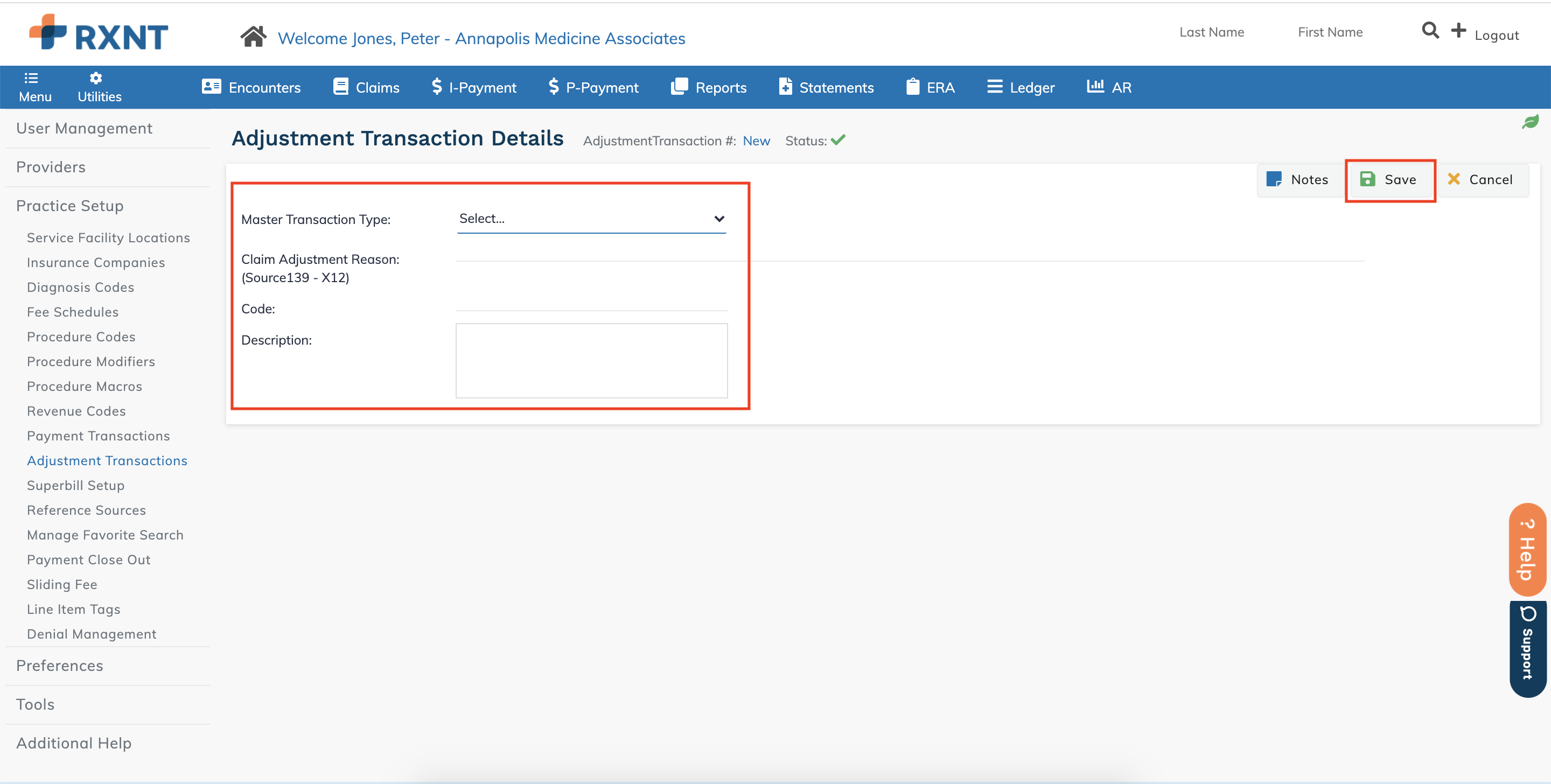The height and width of the screenshot is (784, 1551).
Task: Collapse Practice Setup section
Action: (70, 205)
